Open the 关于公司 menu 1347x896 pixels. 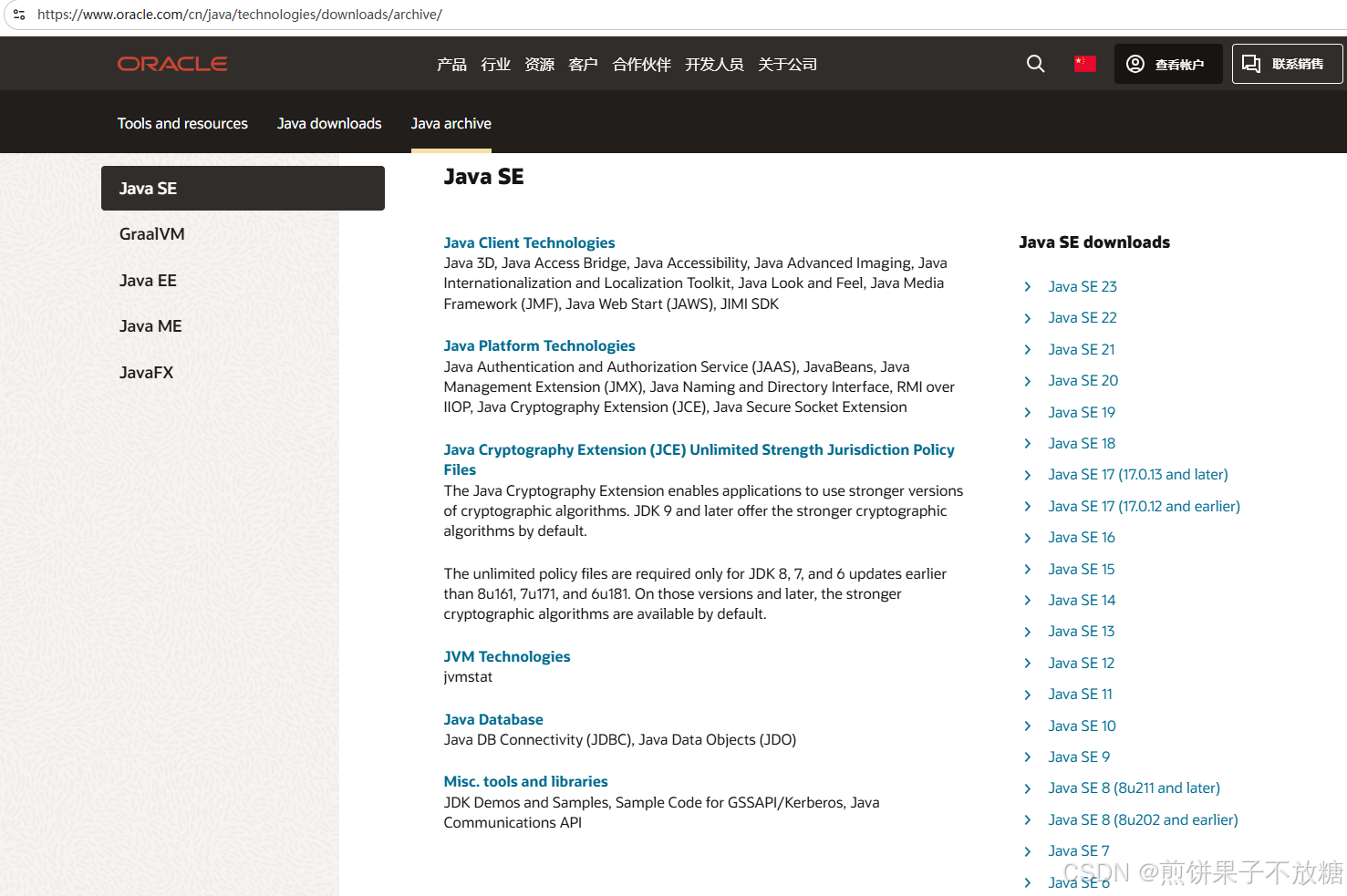tap(787, 64)
